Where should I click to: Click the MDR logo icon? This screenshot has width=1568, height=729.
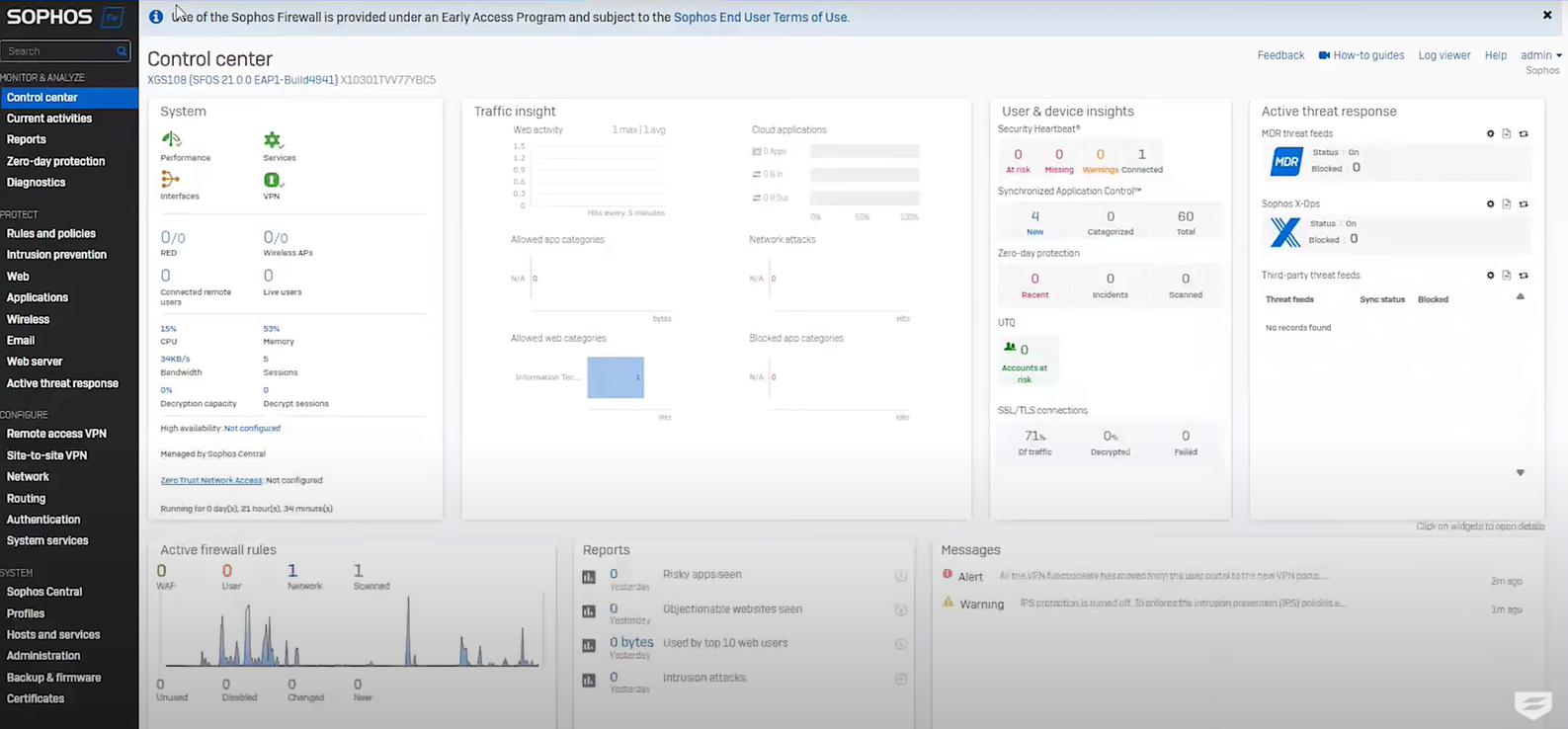(x=1285, y=161)
